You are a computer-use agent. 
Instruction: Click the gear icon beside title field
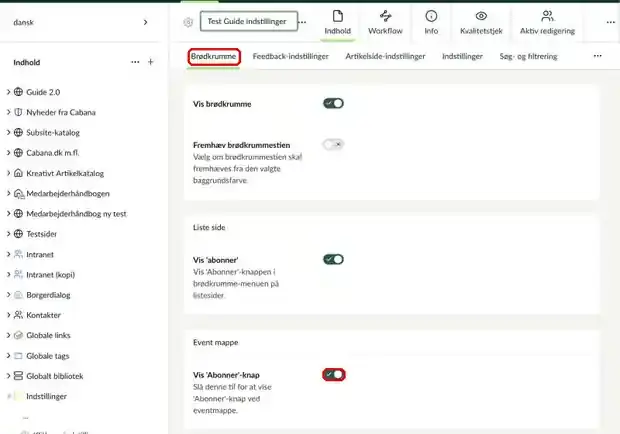pos(188,23)
